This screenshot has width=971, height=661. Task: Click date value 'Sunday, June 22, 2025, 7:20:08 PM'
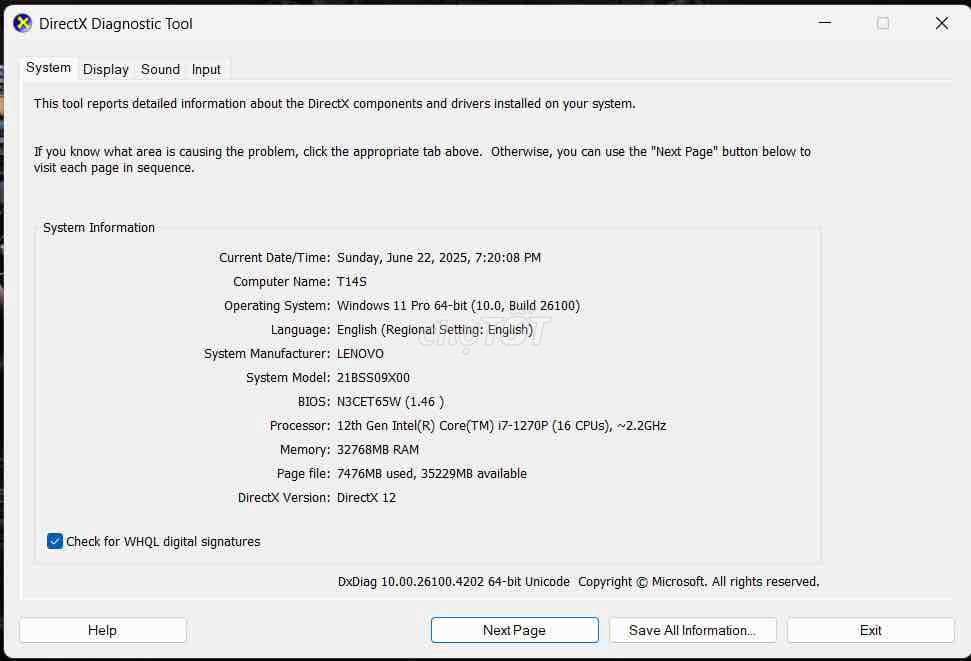click(x=439, y=257)
